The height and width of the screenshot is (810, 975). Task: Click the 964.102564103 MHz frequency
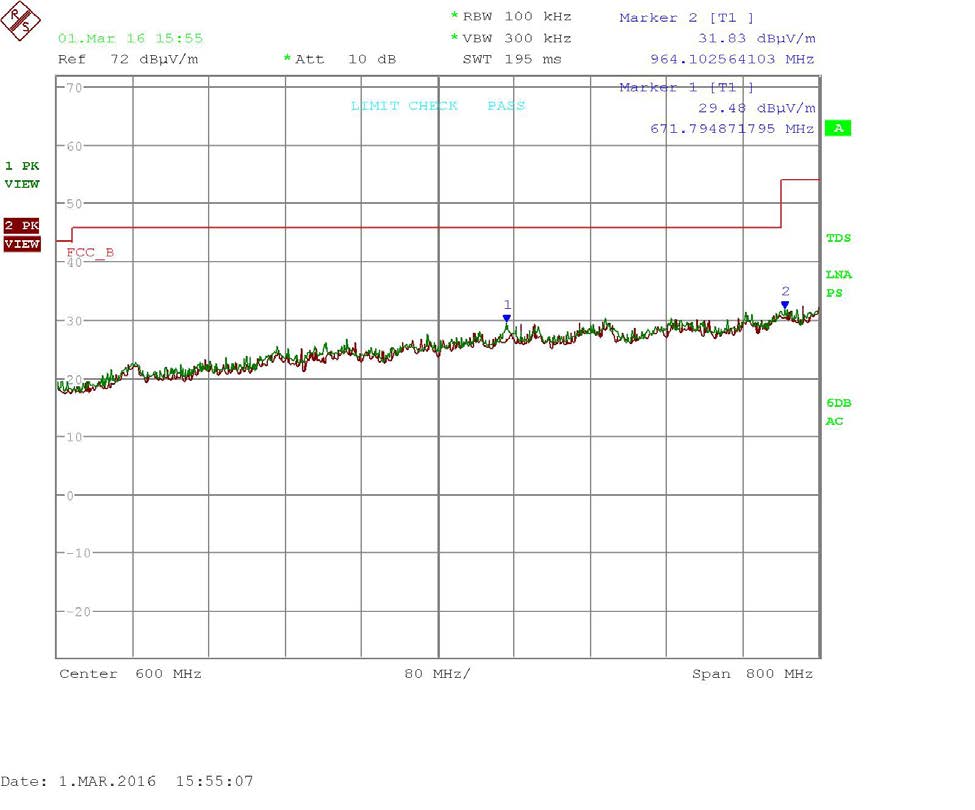tap(732, 59)
